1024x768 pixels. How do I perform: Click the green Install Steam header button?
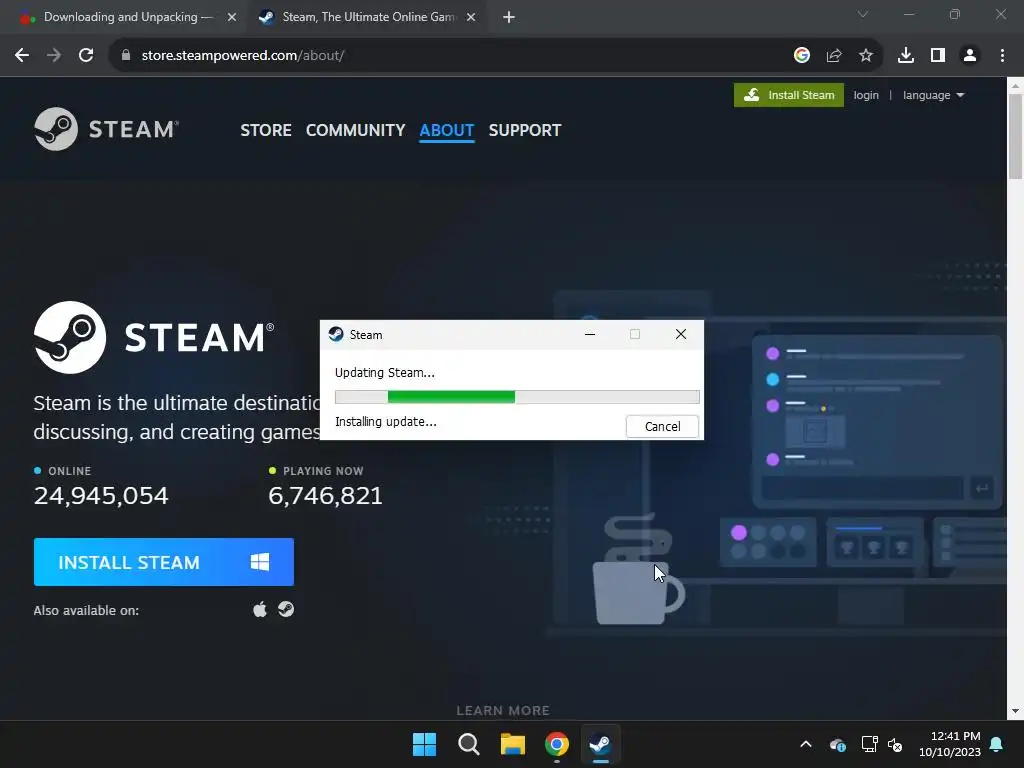(x=789, y=95)
